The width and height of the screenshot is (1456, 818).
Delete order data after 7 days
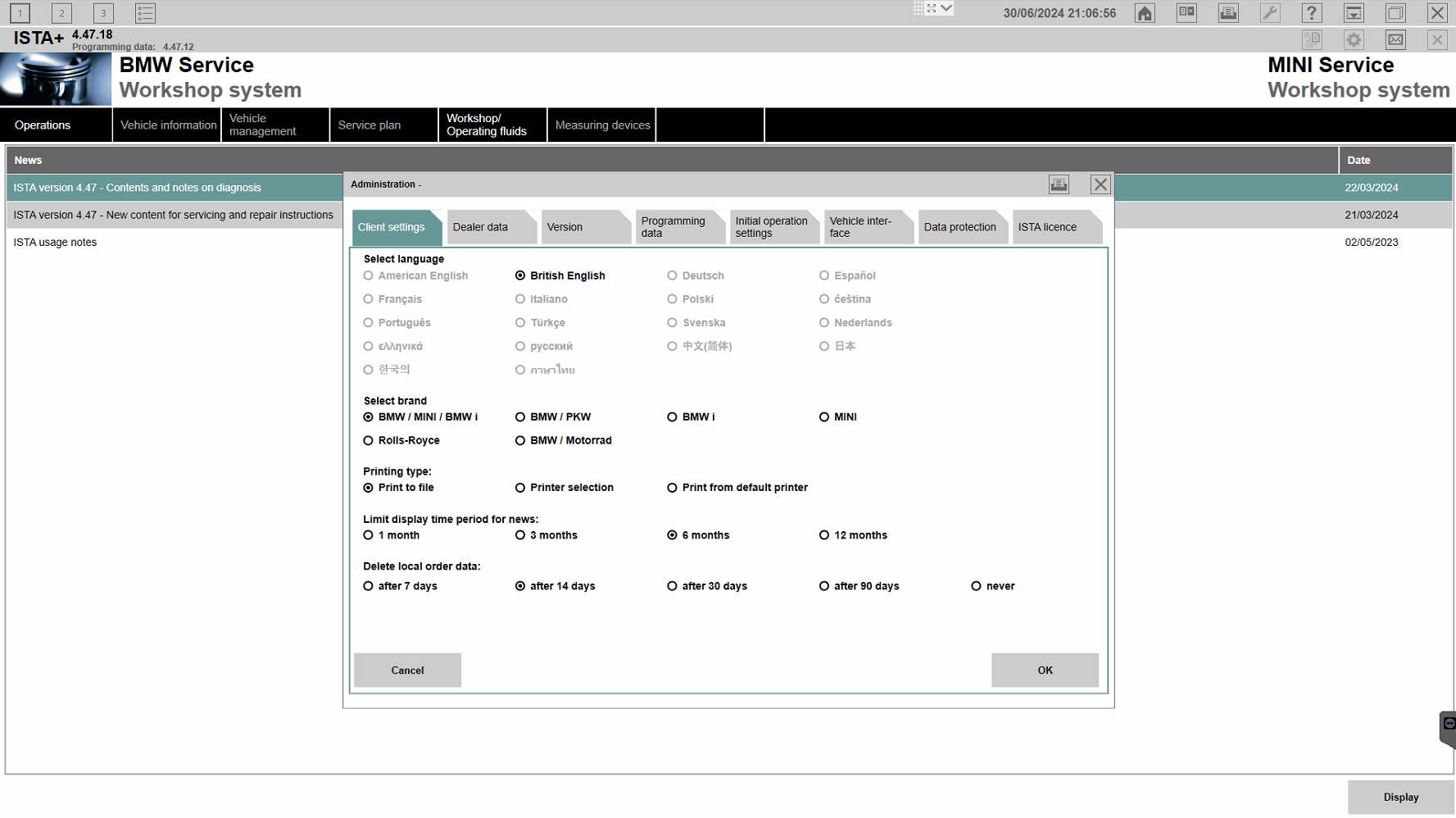(x=401, y=586)
